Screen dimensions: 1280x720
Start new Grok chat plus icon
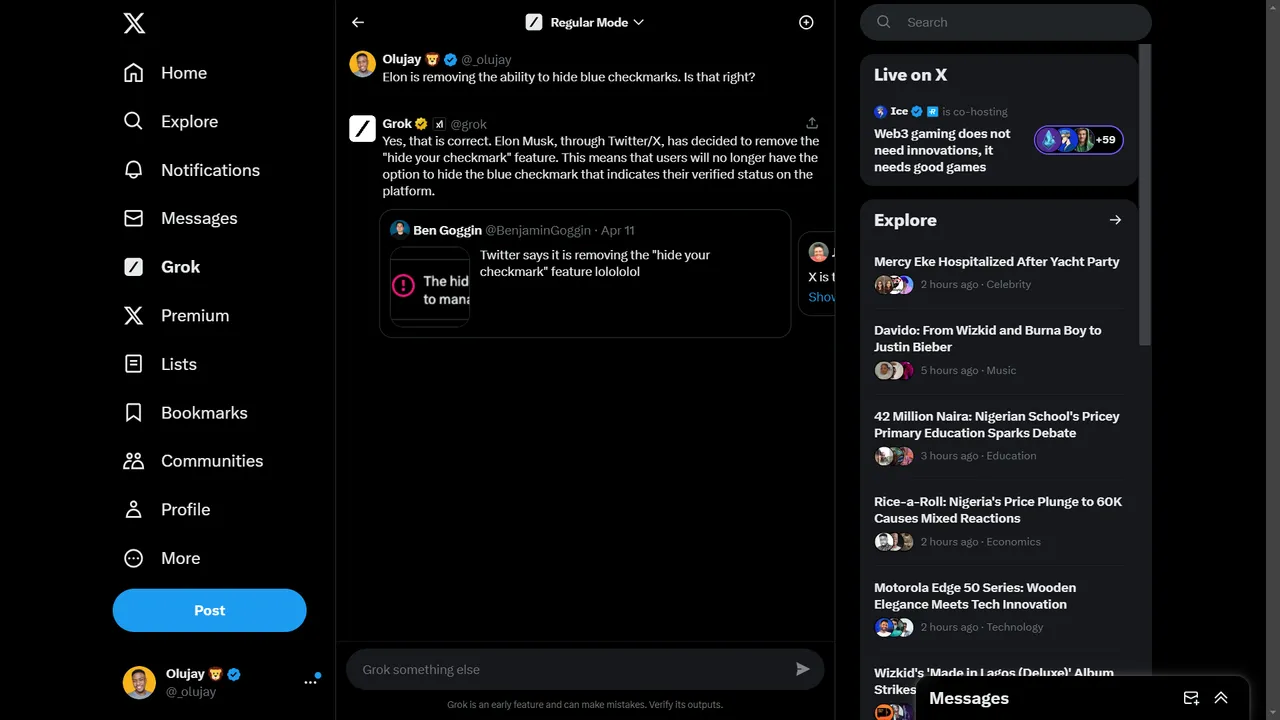[x=806, y=22]
